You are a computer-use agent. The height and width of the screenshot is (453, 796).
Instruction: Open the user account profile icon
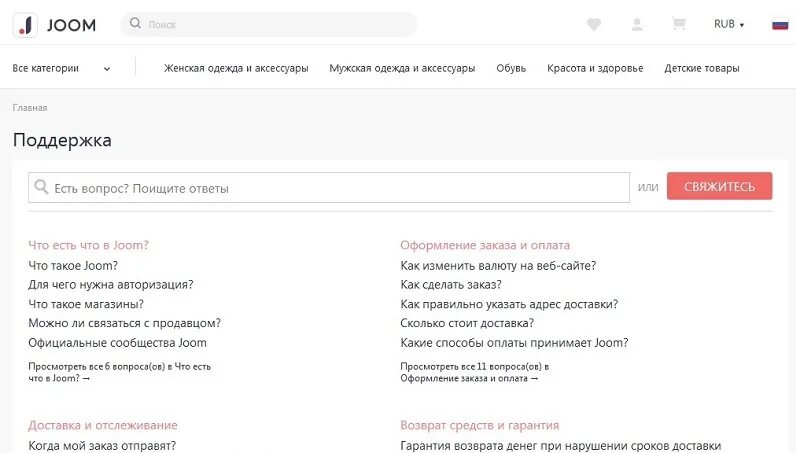point(637,24)
